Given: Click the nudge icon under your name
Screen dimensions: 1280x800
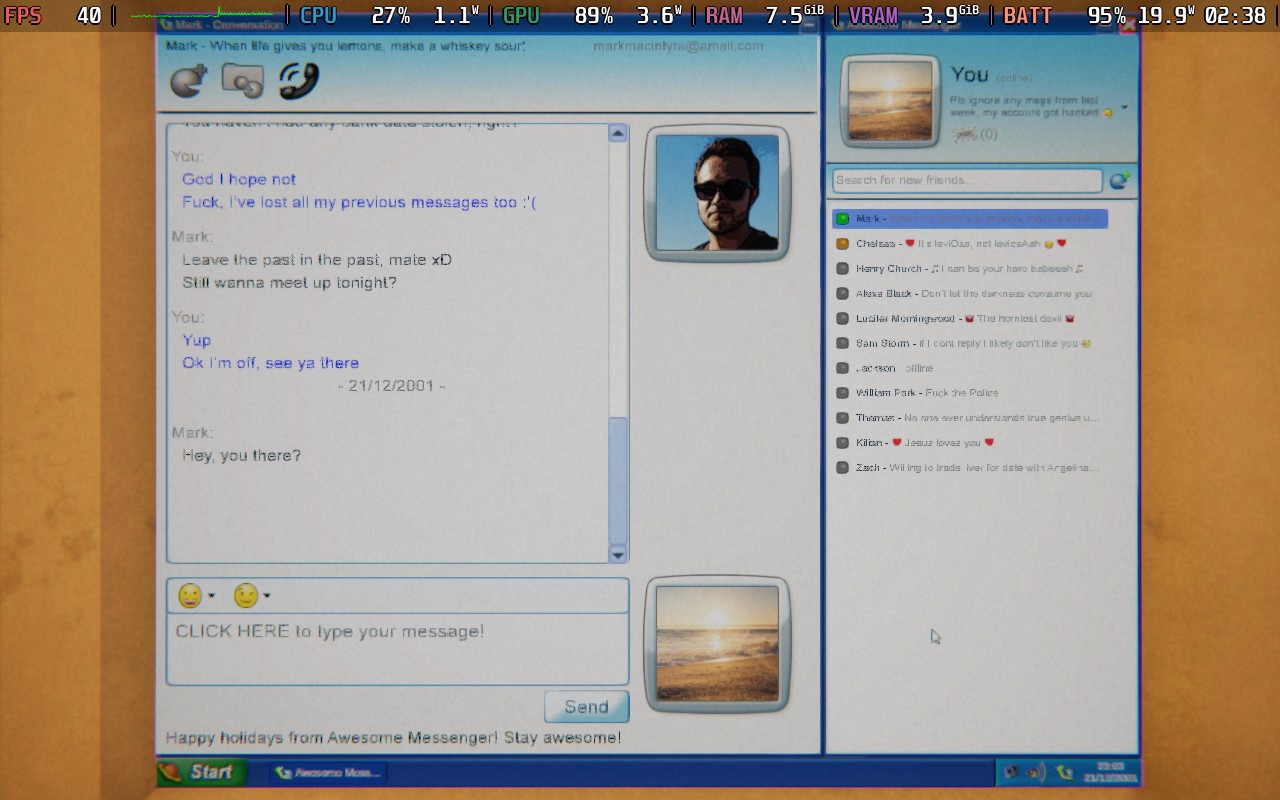Looking at the screenshot, I should point(965,134).
